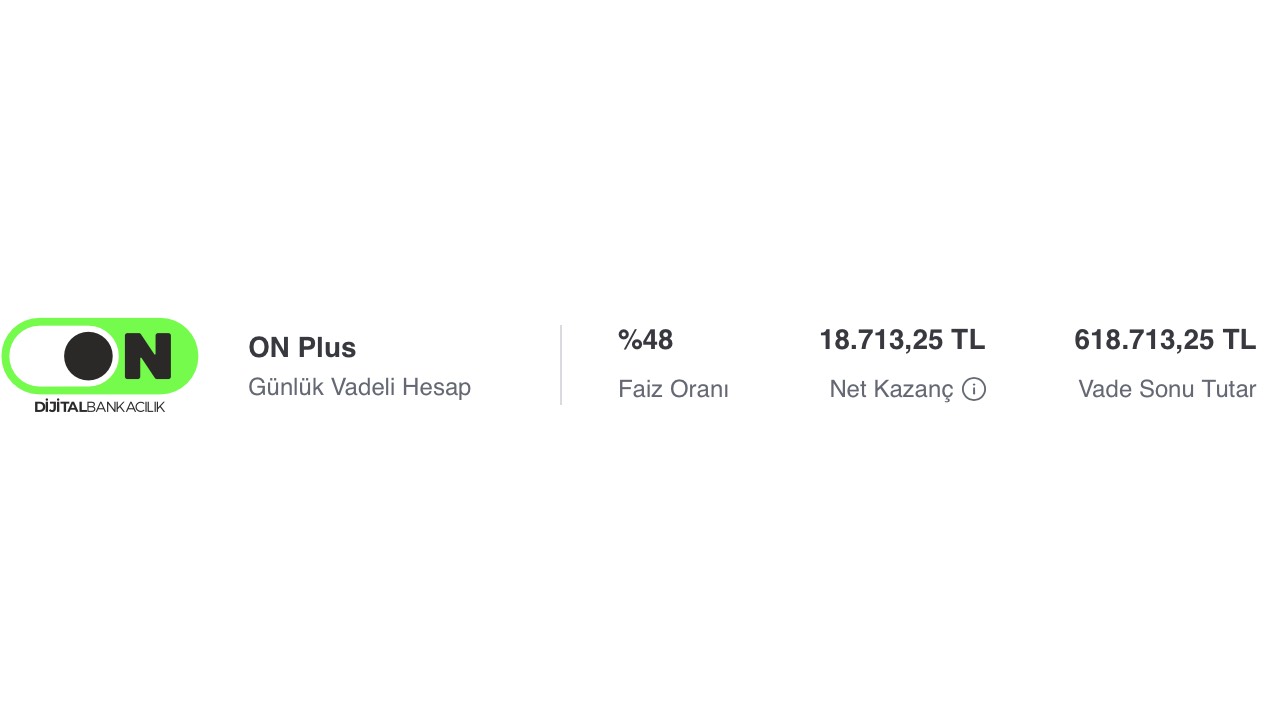The image size is (1280, 720).
Task: Select the Günlük Vadeli Hesap subtitle
Action: [x=359, y=387]
